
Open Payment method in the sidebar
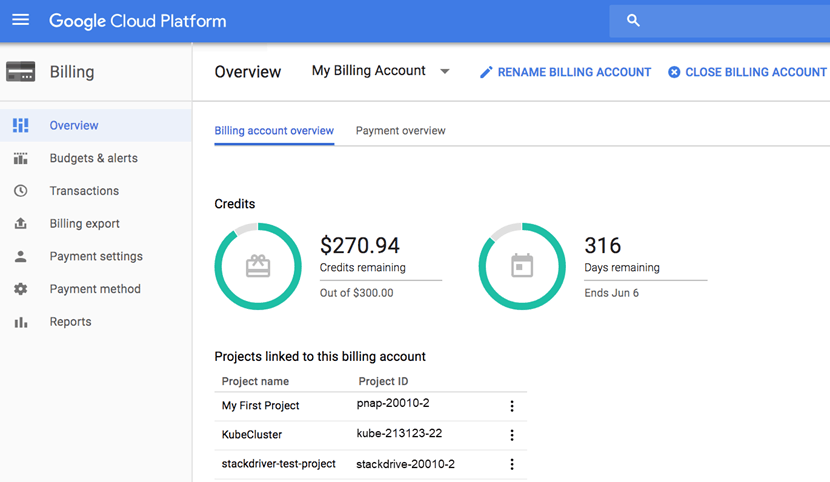(x=95, y=289)
